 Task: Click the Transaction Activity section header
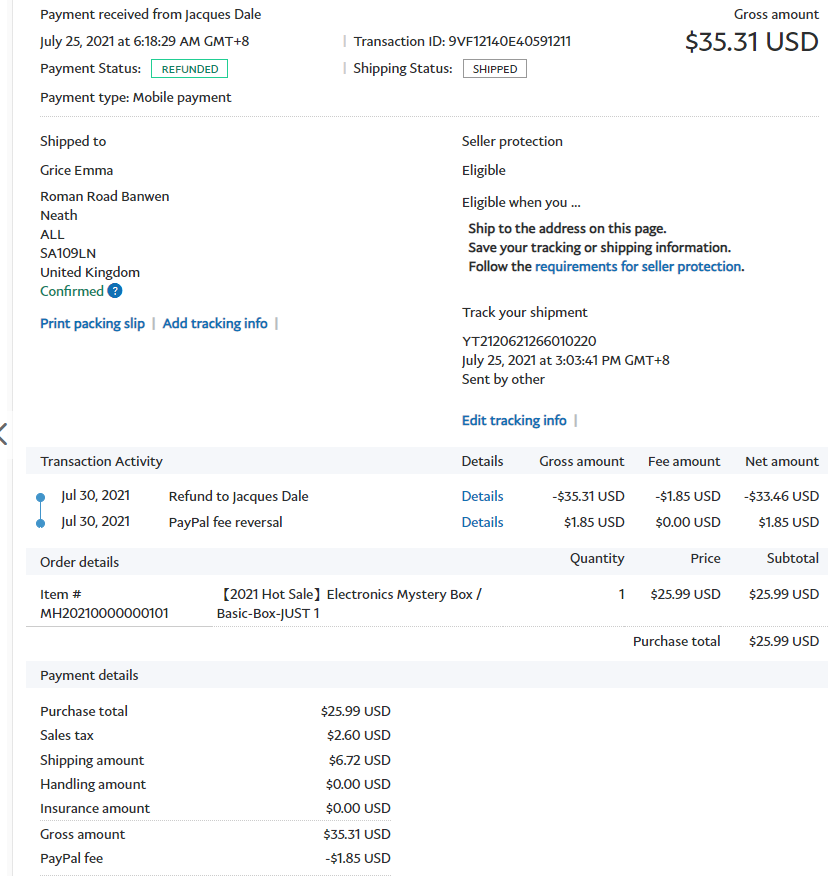101,461
